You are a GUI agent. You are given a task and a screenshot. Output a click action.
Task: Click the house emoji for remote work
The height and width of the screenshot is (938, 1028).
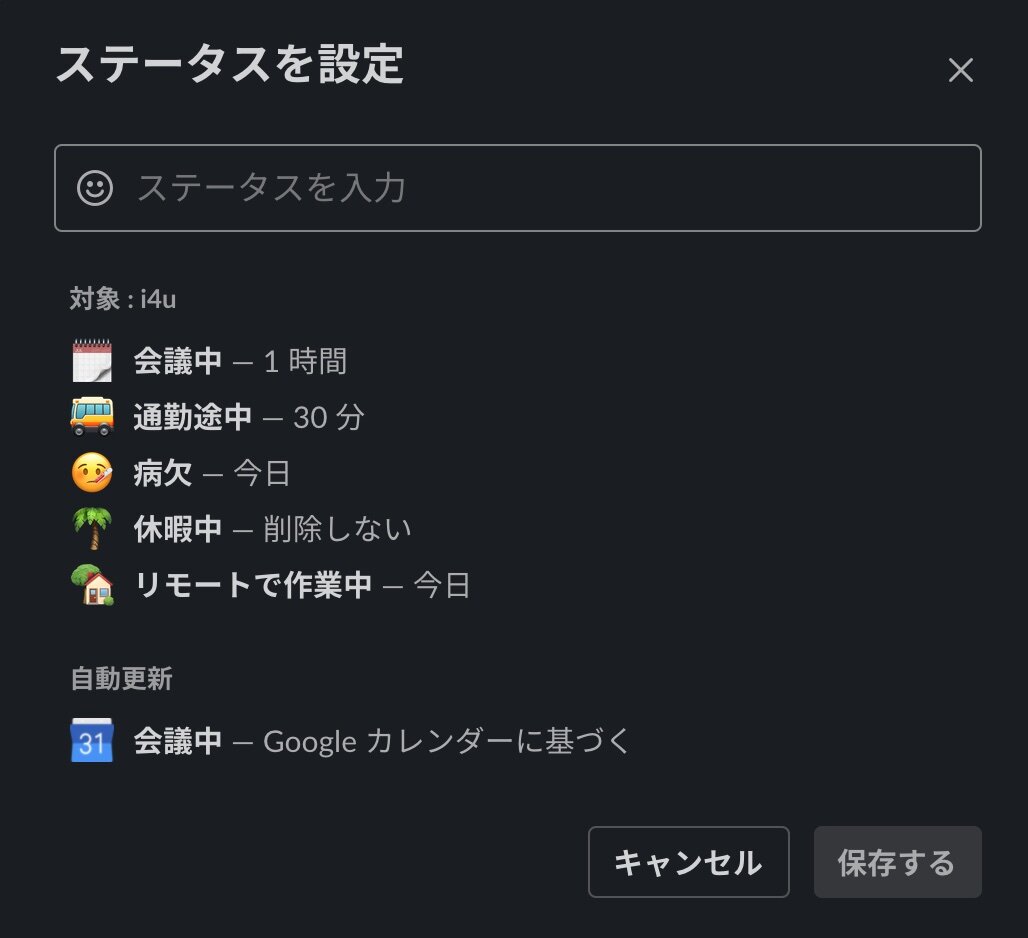click(x=92, y=585)
